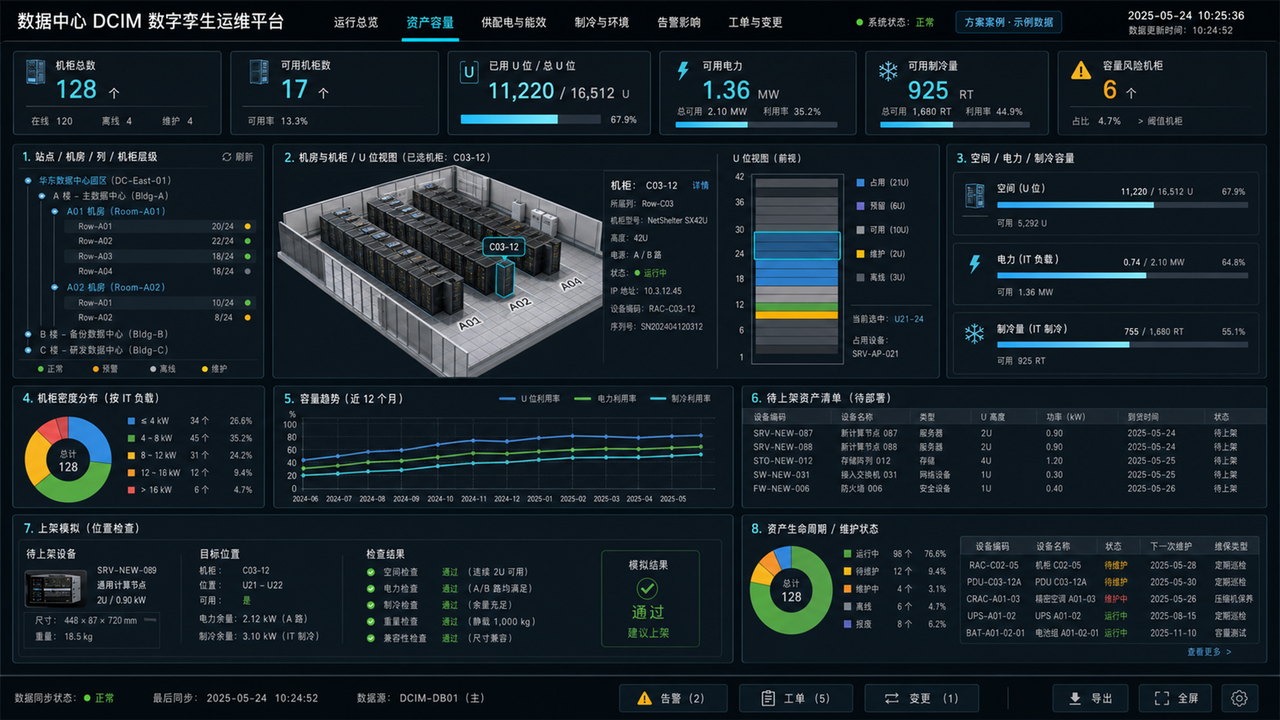Open the 运行总览 tab
The height and width of the screenshot is (720, 1280).
(356, 22)
